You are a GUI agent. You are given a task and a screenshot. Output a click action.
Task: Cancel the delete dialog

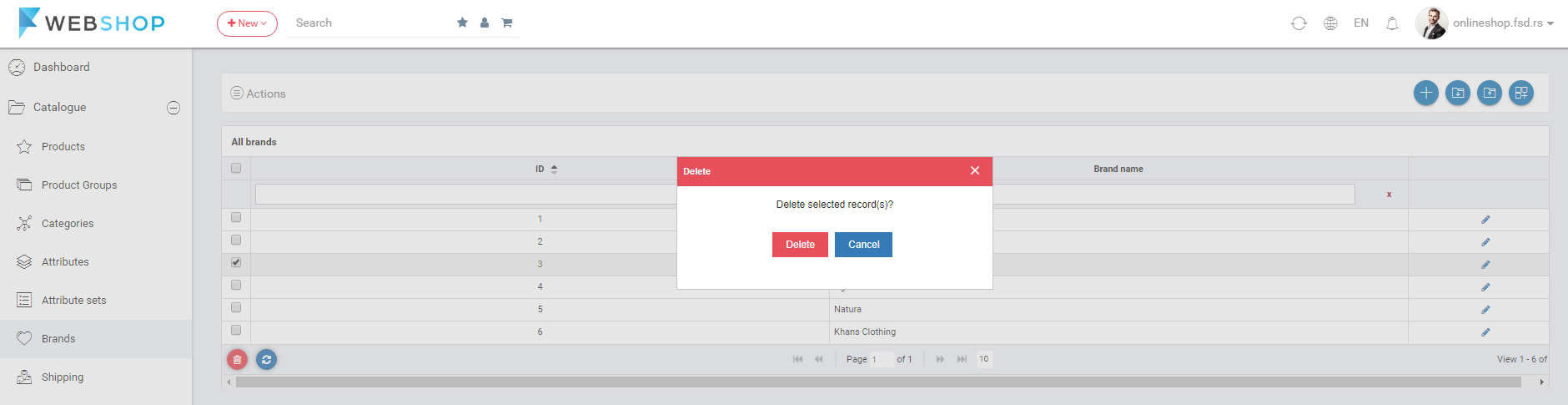pos(863,245)
